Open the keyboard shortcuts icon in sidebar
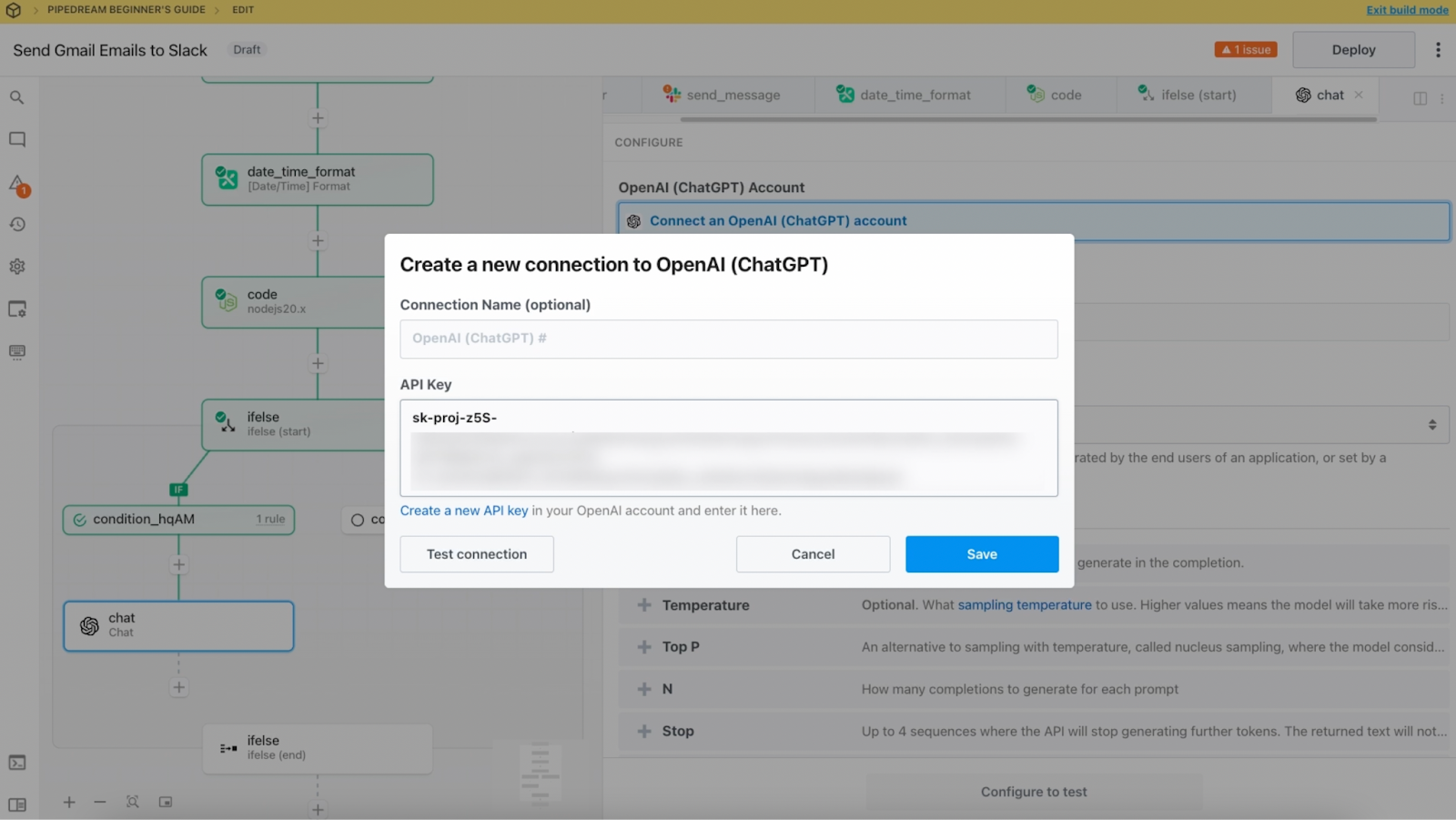The image size is (1456, 820). click(x=17, y=352)
